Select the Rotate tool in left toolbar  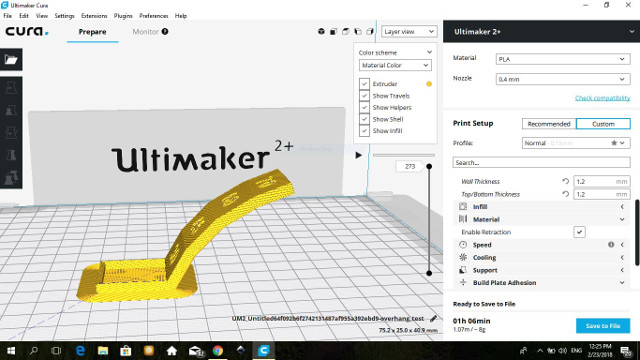coord(11,132)
